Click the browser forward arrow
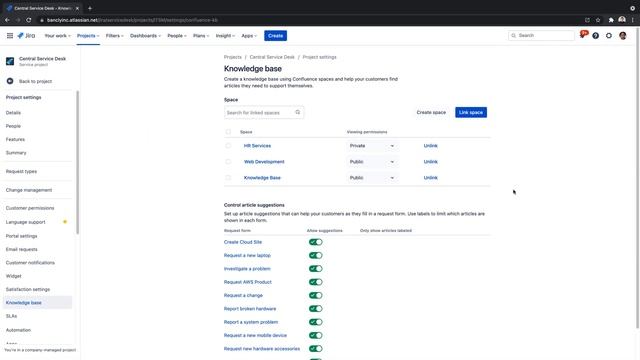The image size is (640, 360). (x=18, y=20)
